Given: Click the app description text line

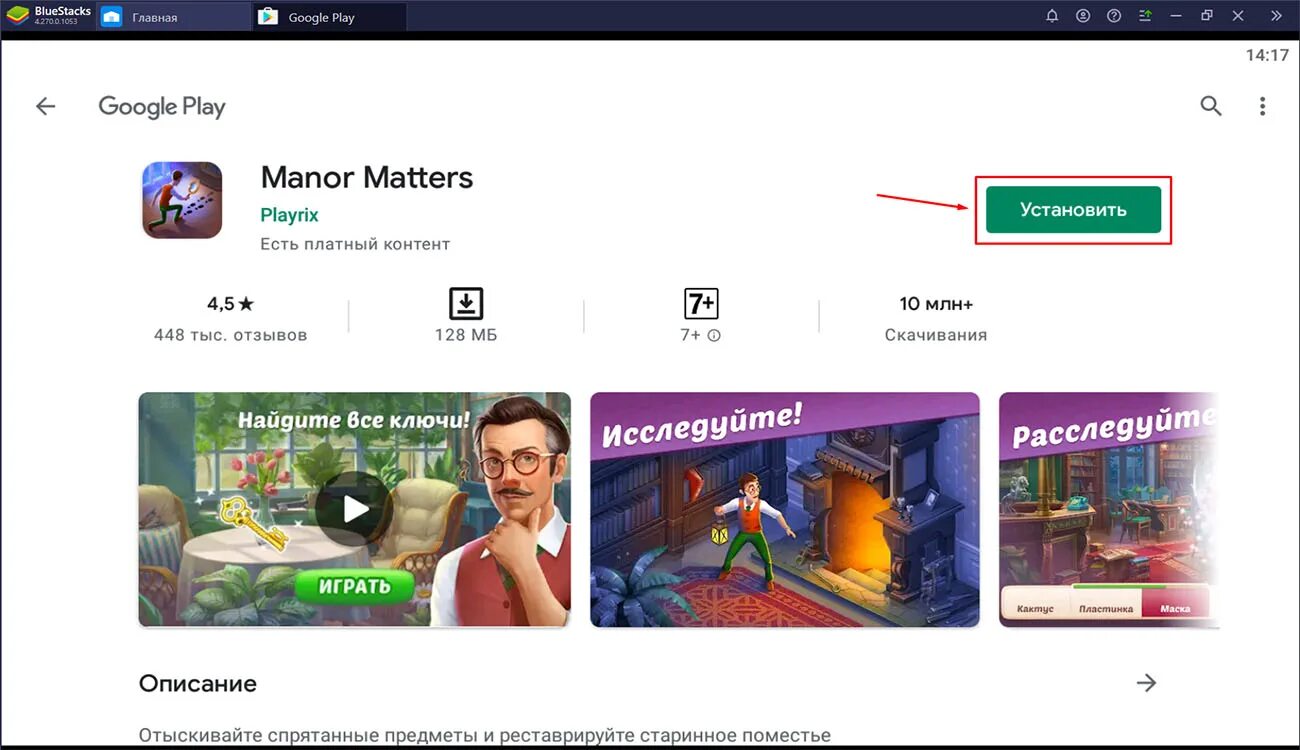Looking at the screenshot, I should tap(484, 736).
